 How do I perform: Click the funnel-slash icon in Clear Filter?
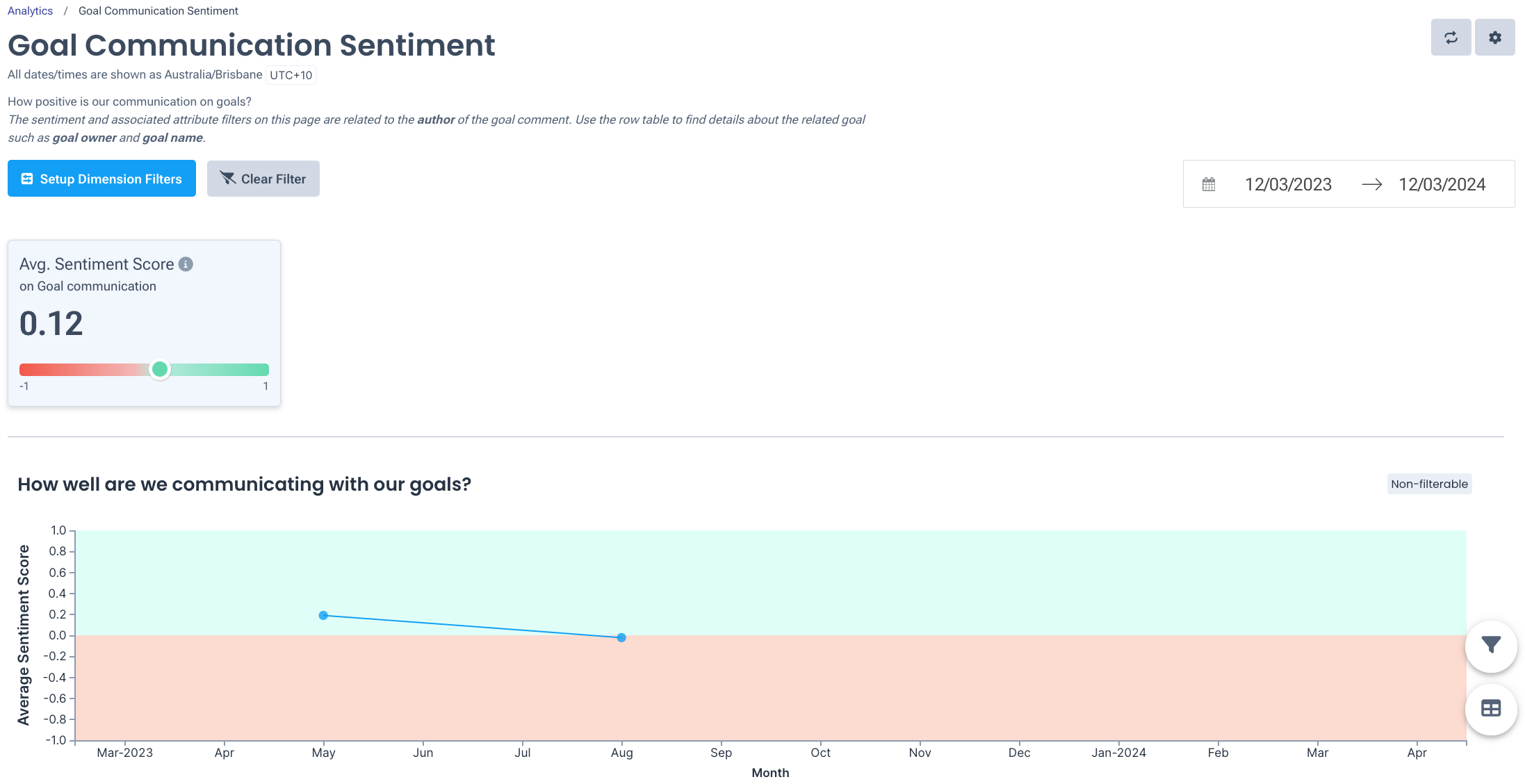[x=227, y=178]
